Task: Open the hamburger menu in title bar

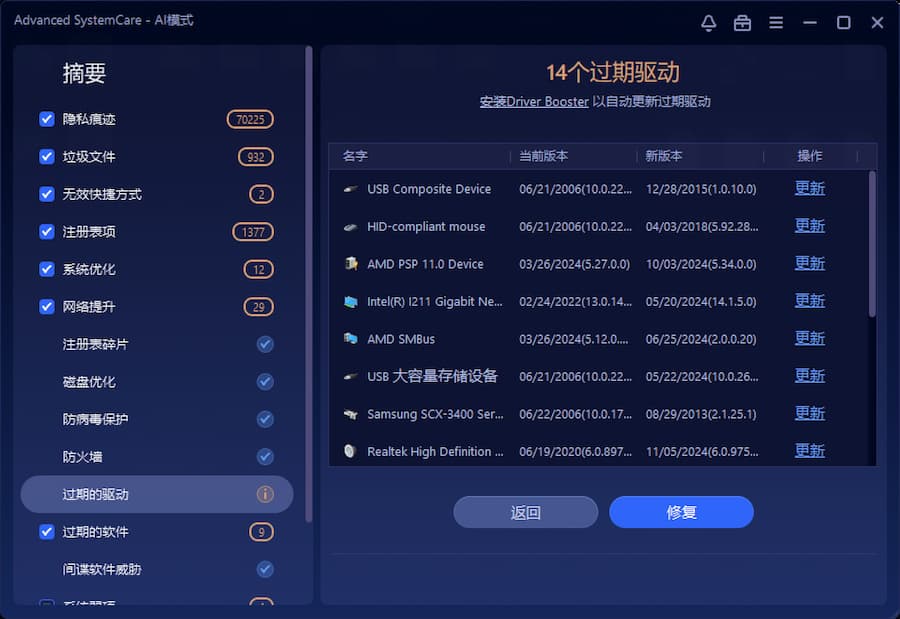Action: click(776, 23)
